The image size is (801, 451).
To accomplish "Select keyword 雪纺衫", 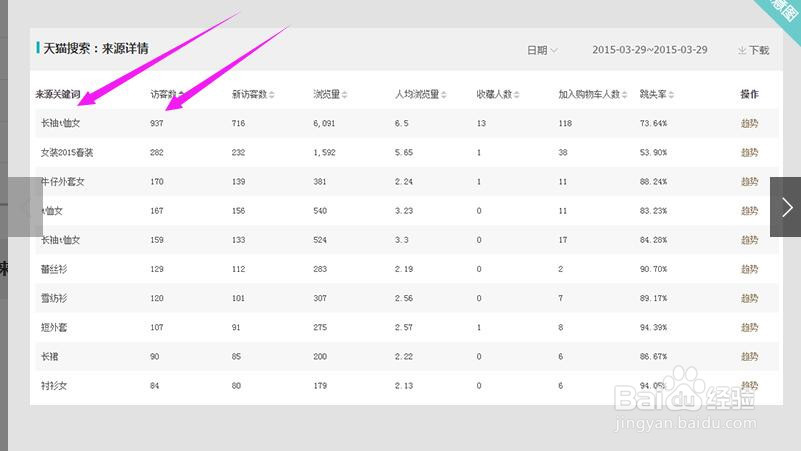I will pyautogui.click(x=54, y=298).
